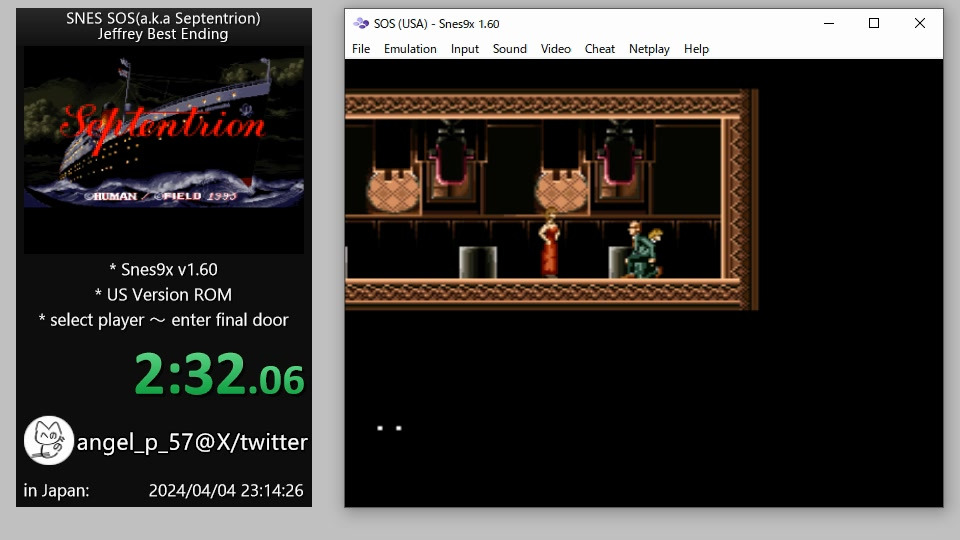The height and width of the screenshot is (540, 960).
Task: Click the "in Japan:" label
Action: [x=56, y=490]
